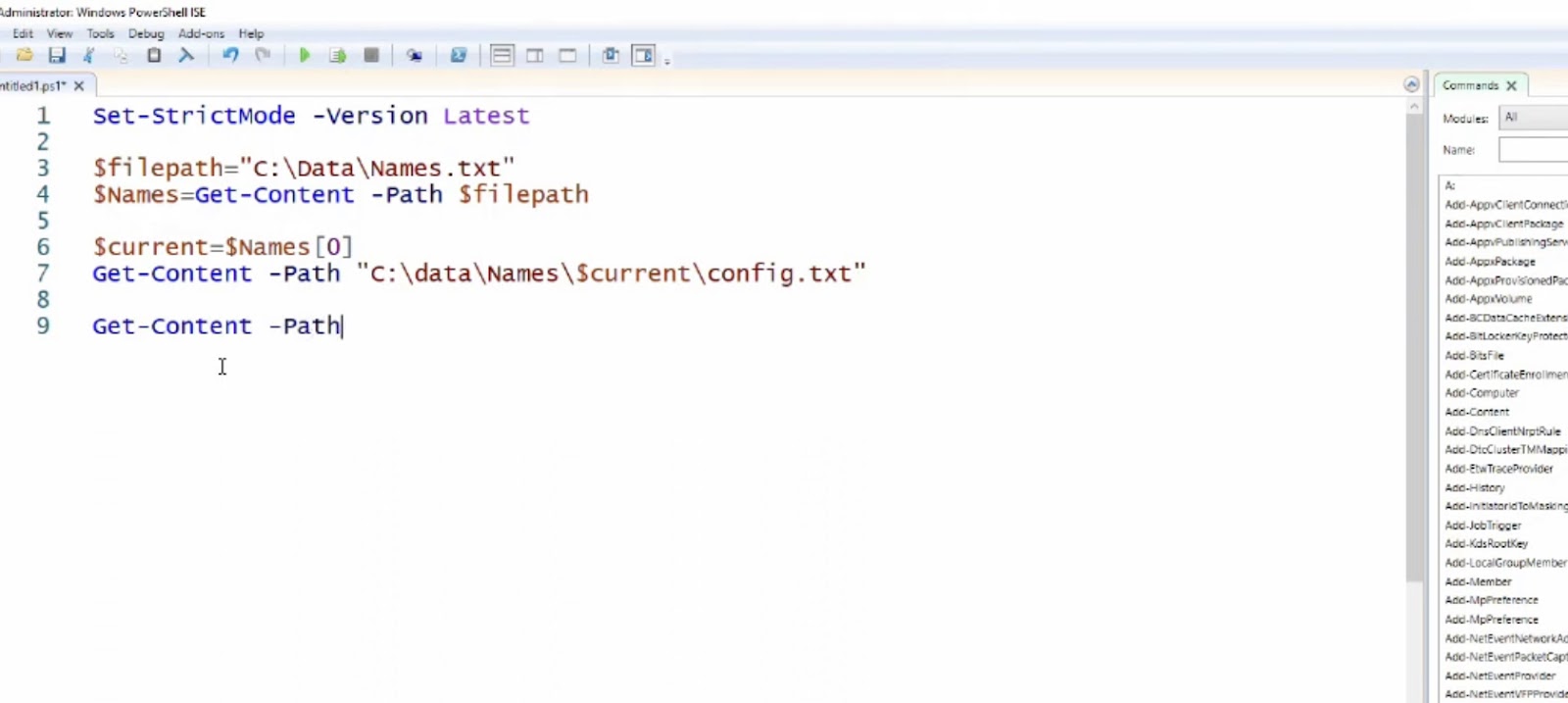
Task: Paste from clipboard using the toolbar icon
Action: [x=154, y=55]
